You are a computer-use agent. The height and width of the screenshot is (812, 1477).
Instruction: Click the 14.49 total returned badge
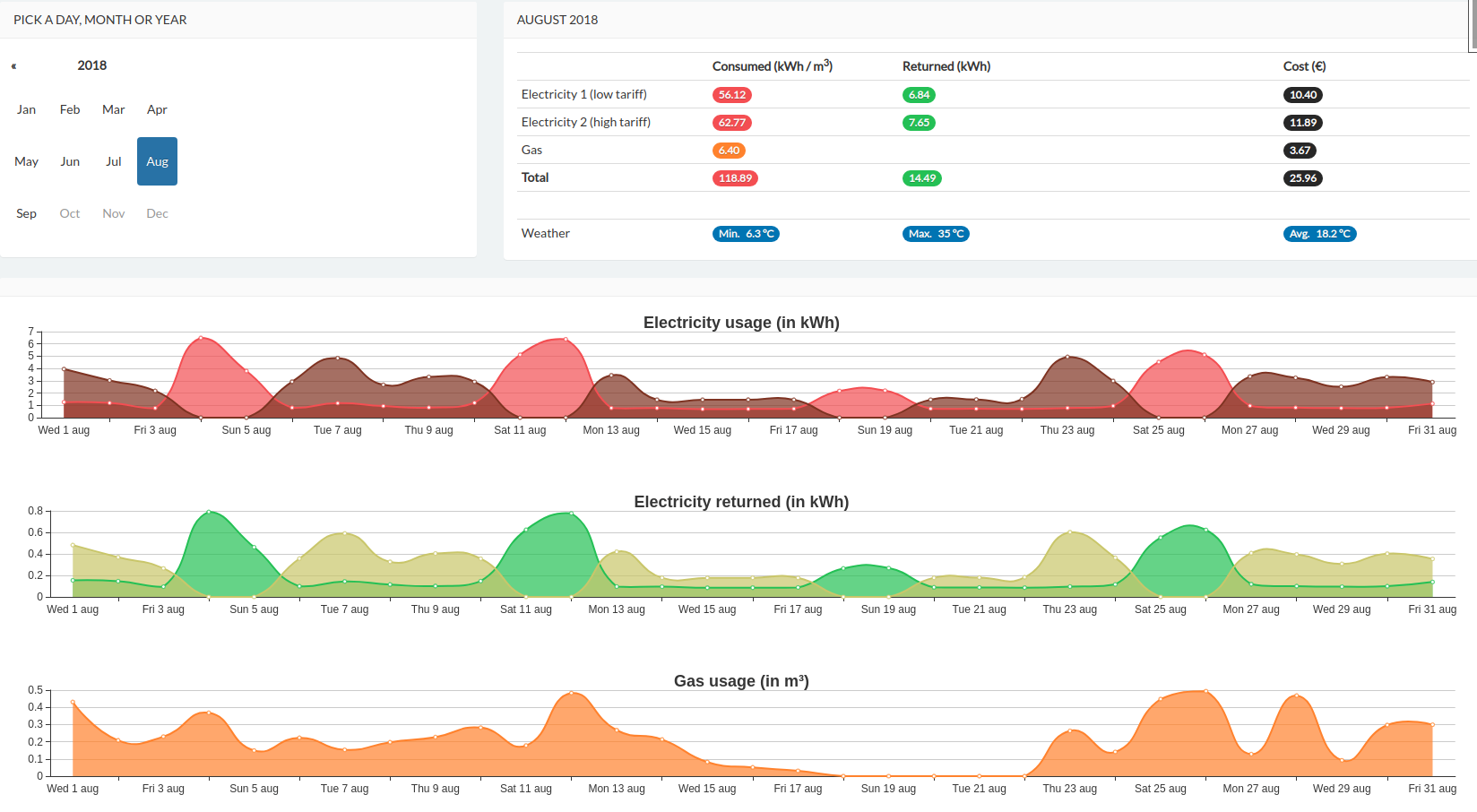coord(922,178)
